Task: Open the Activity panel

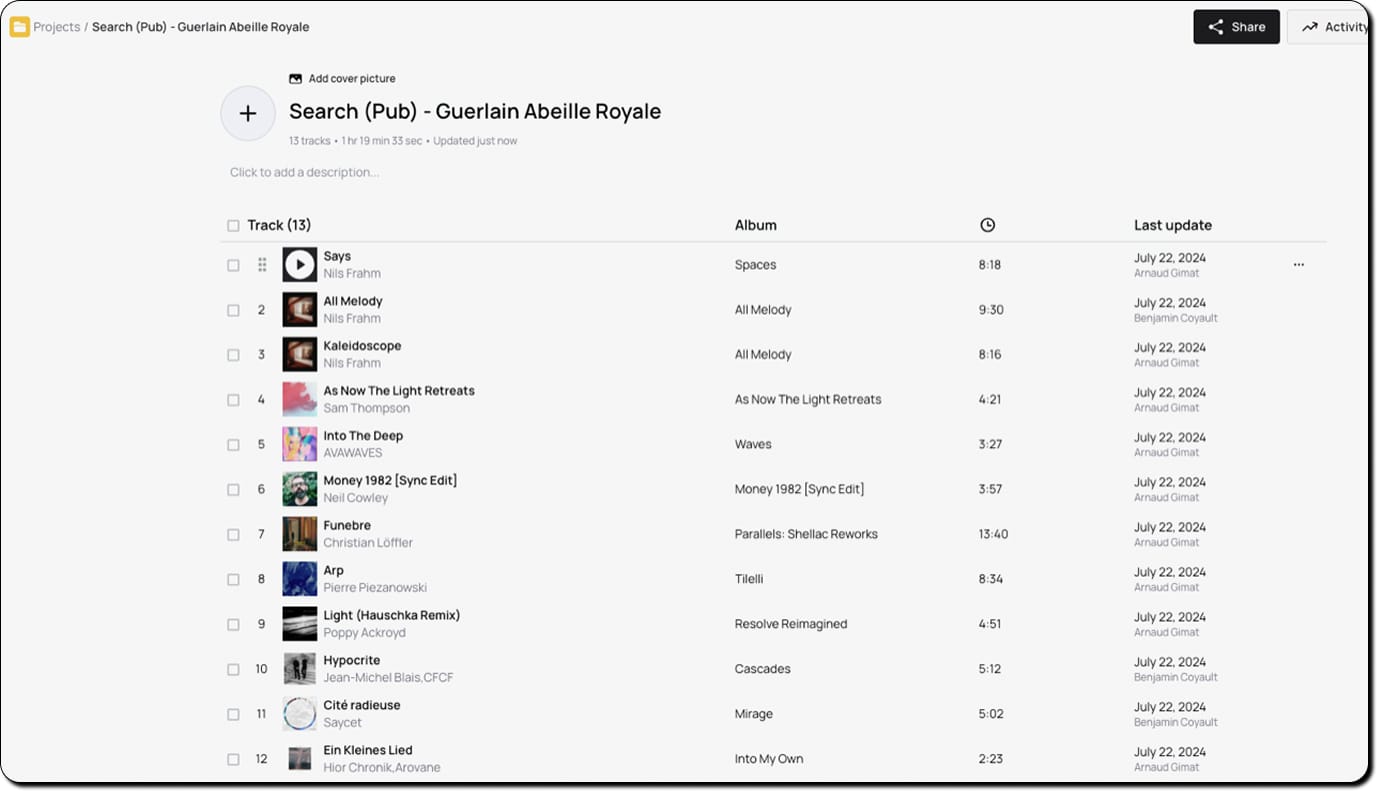Action: coord(1338,26)
